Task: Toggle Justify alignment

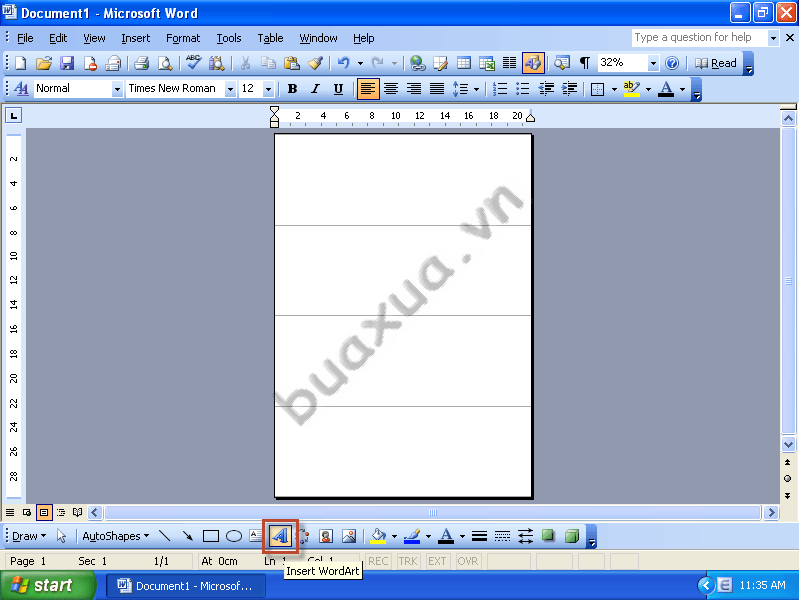Action: pos(437,89)
